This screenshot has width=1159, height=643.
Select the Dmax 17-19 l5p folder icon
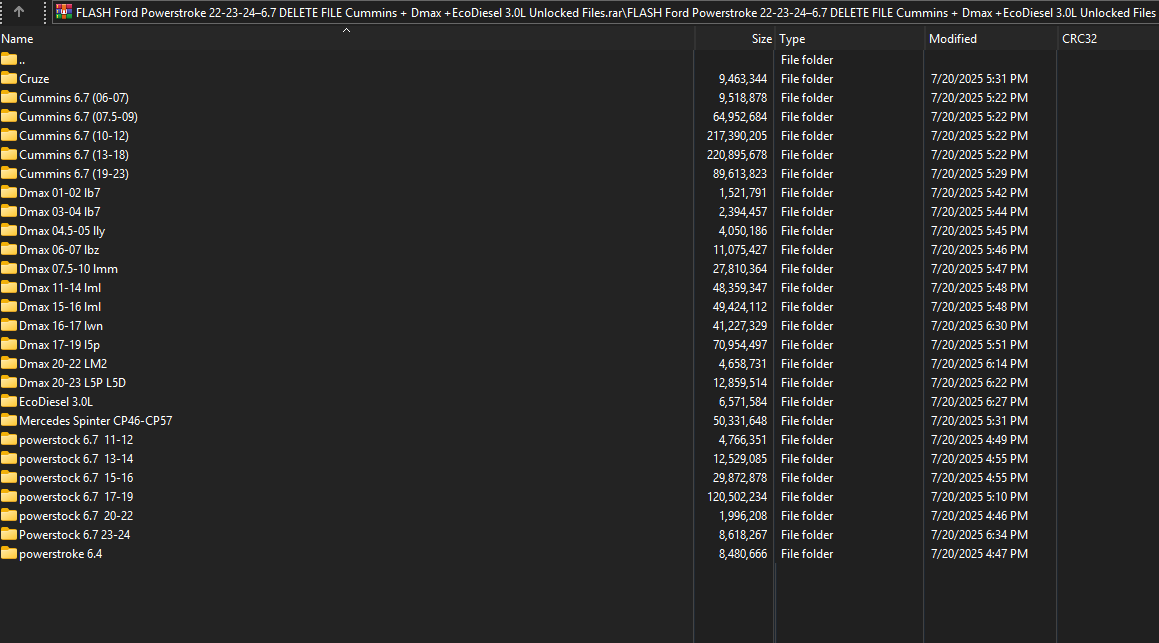pyautogui.click(x=9, y=344)
